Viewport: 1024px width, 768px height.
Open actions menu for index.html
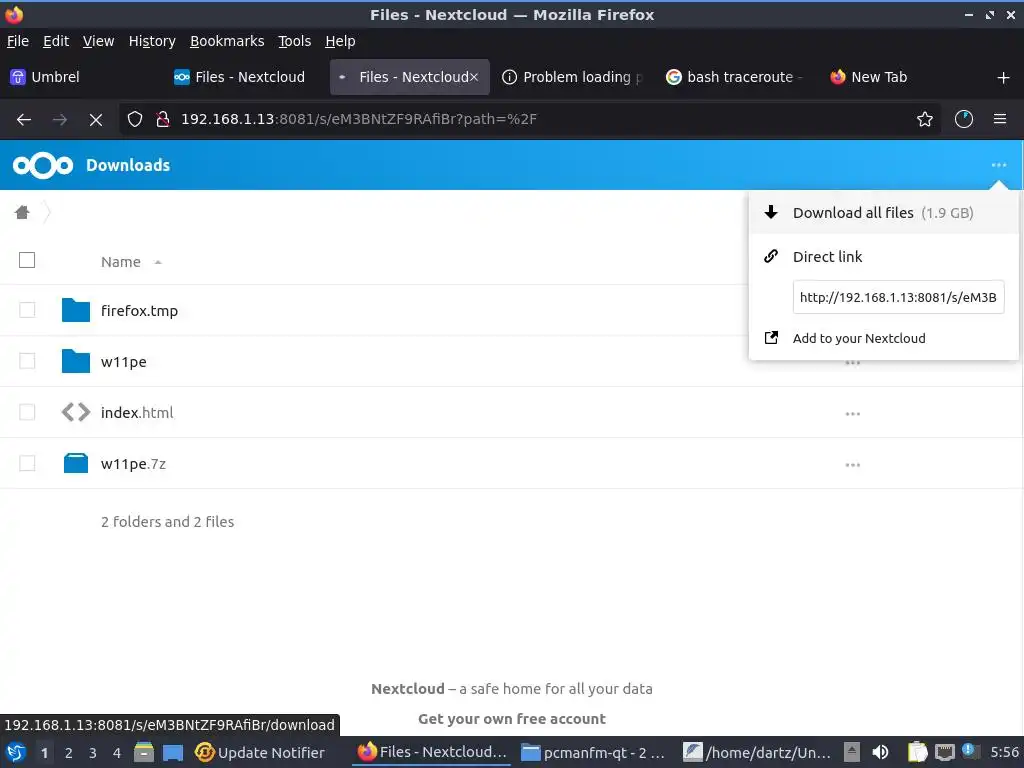852,413
